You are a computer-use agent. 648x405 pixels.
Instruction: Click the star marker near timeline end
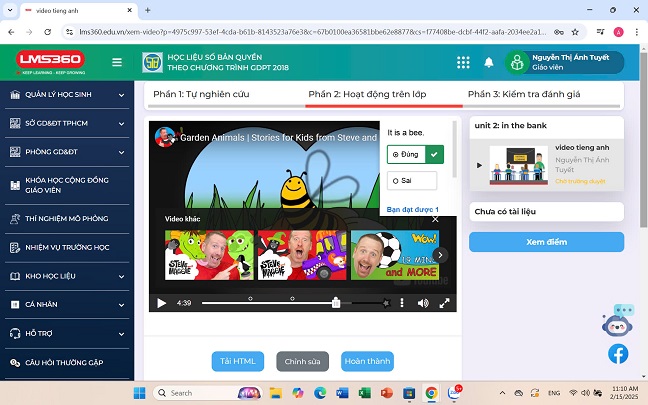tap(386, 303)
